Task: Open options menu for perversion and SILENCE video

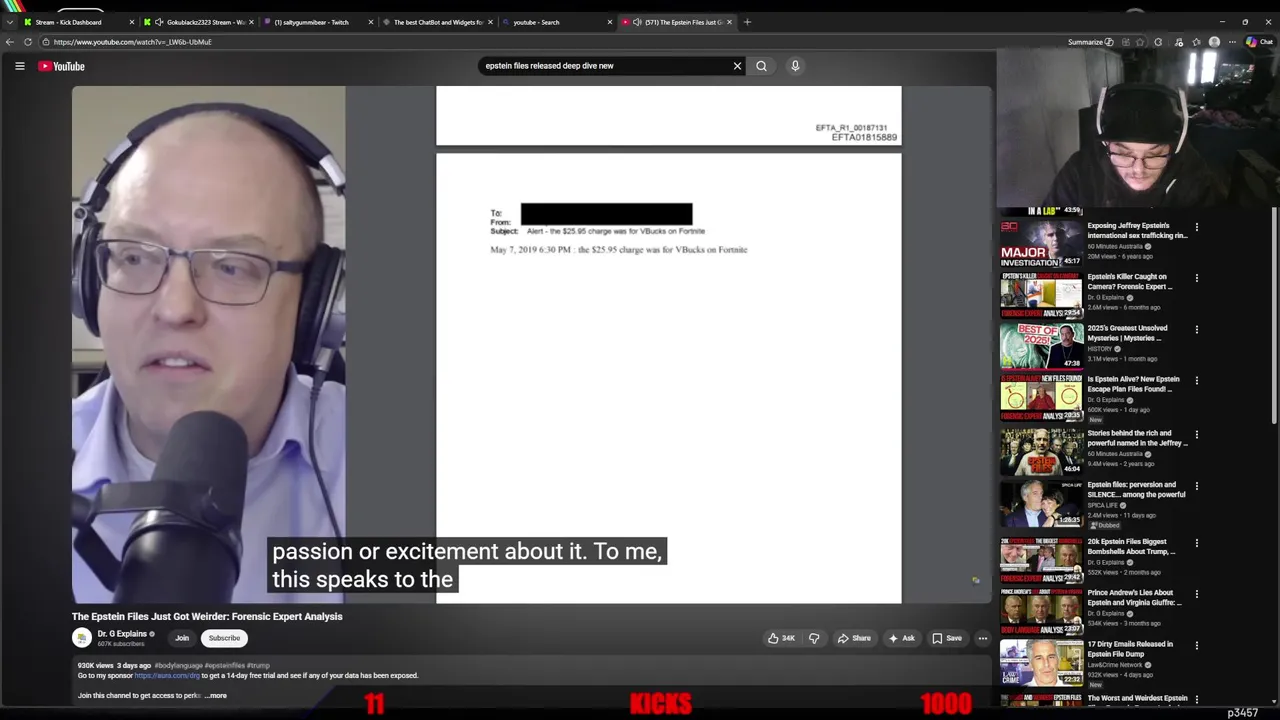Action: (x=1196, y=486)
